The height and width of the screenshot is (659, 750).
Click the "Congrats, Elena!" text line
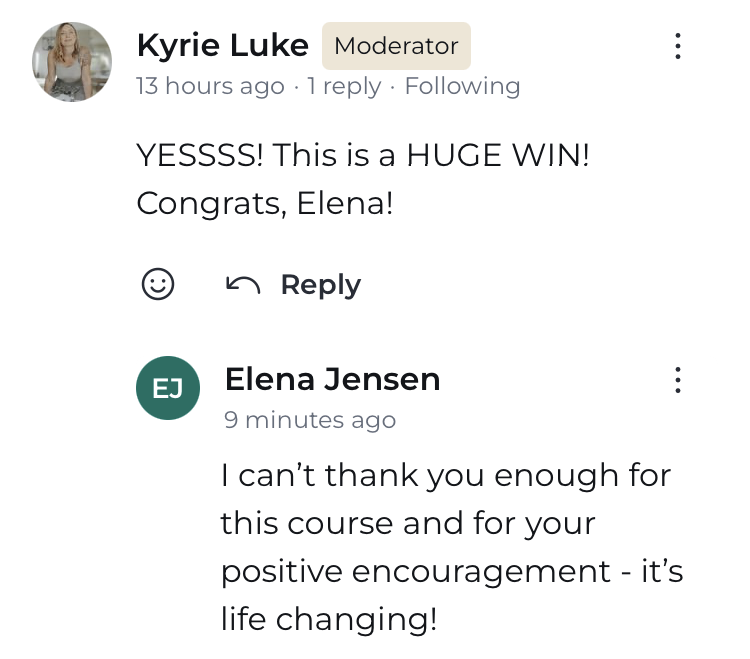[x=264, y=203]
